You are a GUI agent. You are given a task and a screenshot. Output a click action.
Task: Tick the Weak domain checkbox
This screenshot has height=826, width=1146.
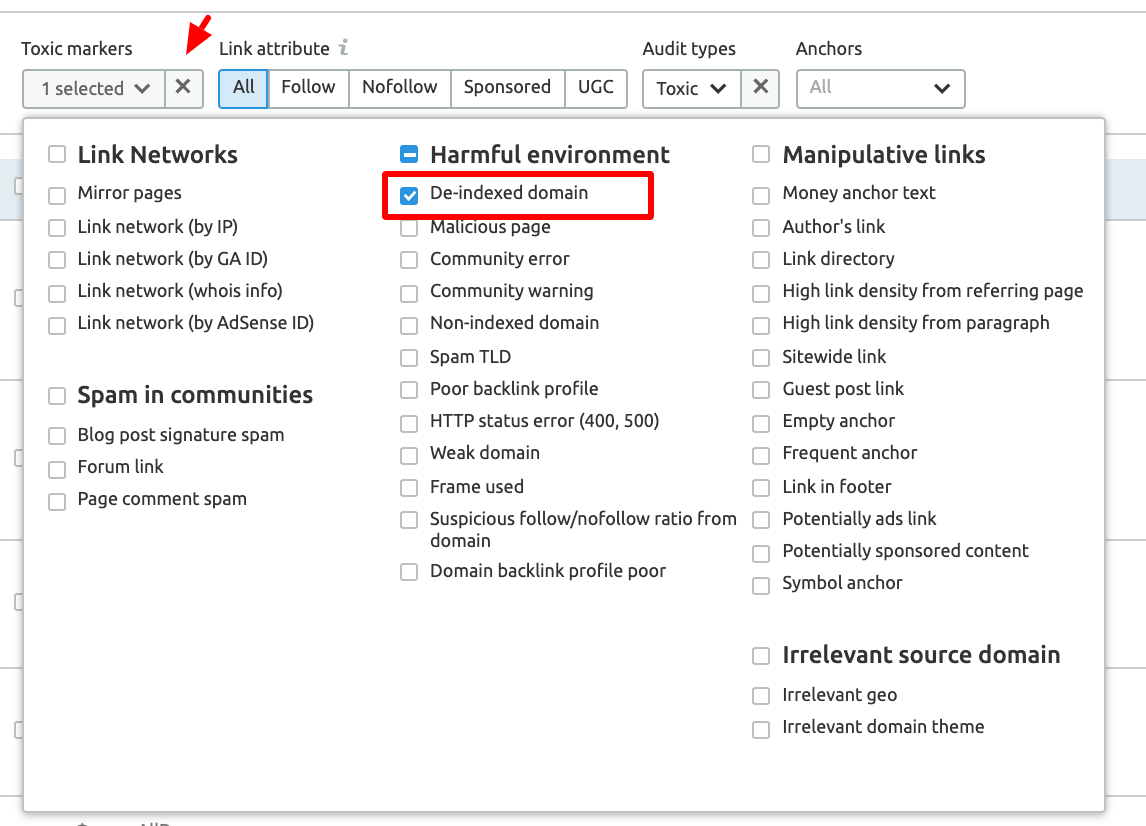[409, 455]
